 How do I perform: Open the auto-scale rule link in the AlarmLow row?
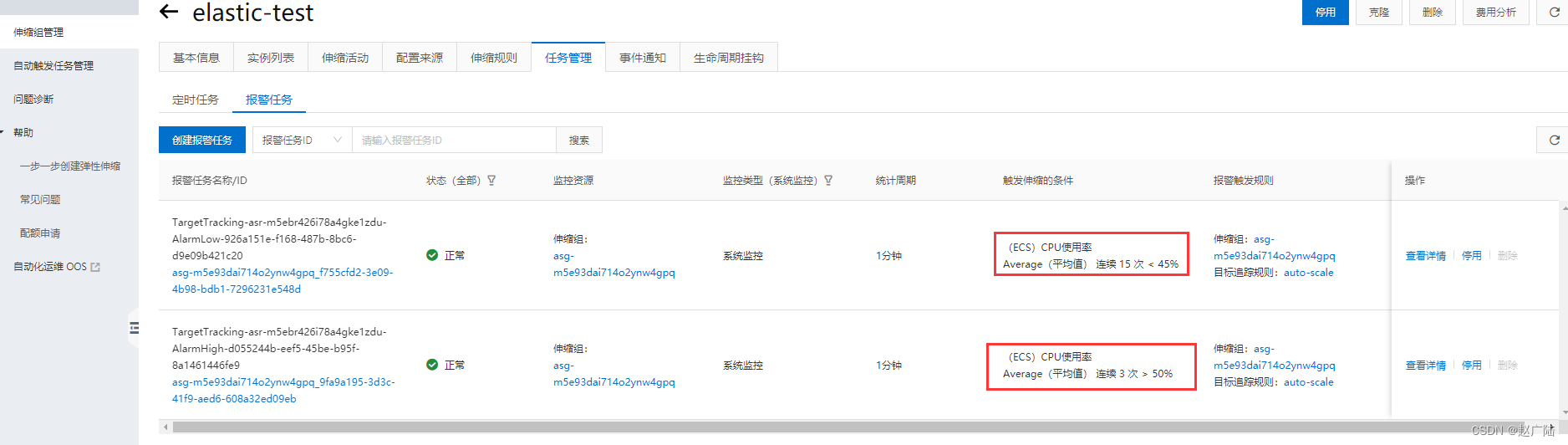tap(1309, 273)
